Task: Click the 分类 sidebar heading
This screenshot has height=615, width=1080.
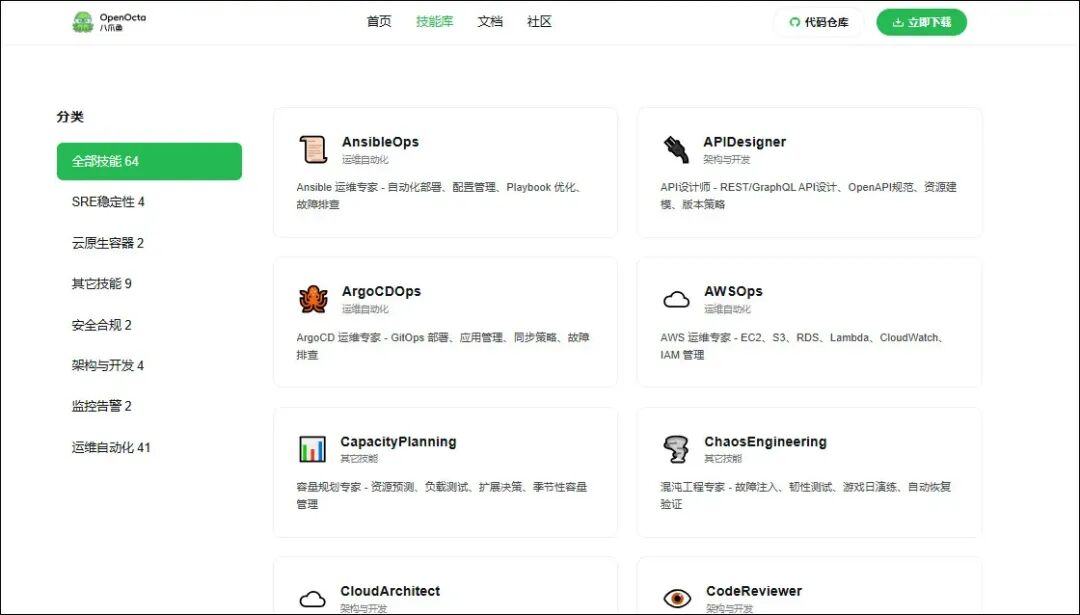Action: tap(70, 117)
